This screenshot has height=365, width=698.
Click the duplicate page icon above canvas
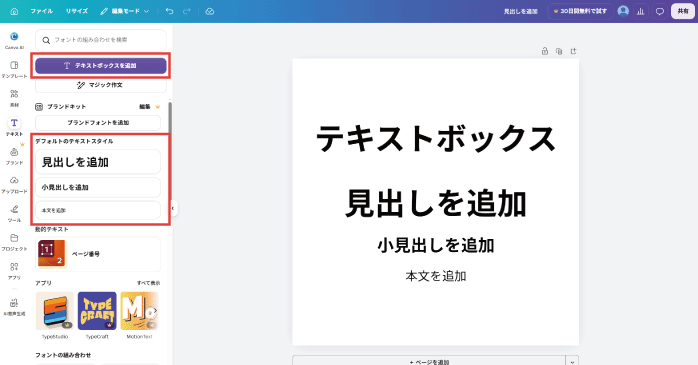(x=559, y=51)
